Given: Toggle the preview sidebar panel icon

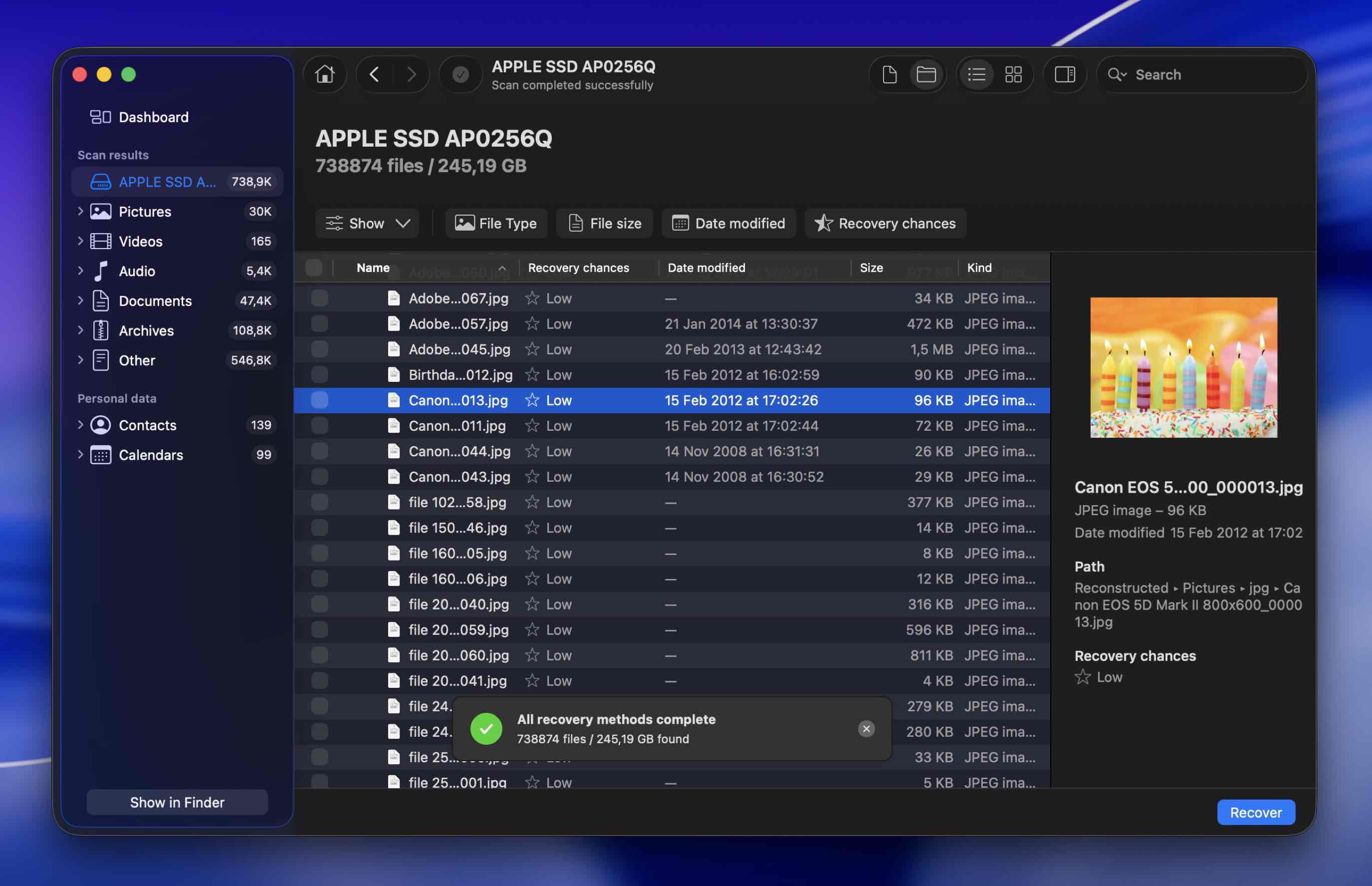Looking at the screenshot, I should (1064, 74).
